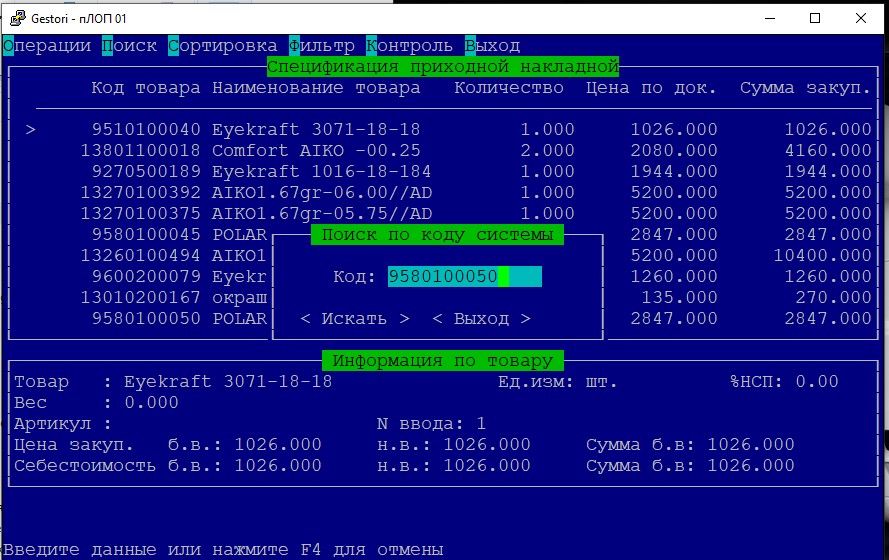Click the Сумма закуп. column header

tap(805, 88)
